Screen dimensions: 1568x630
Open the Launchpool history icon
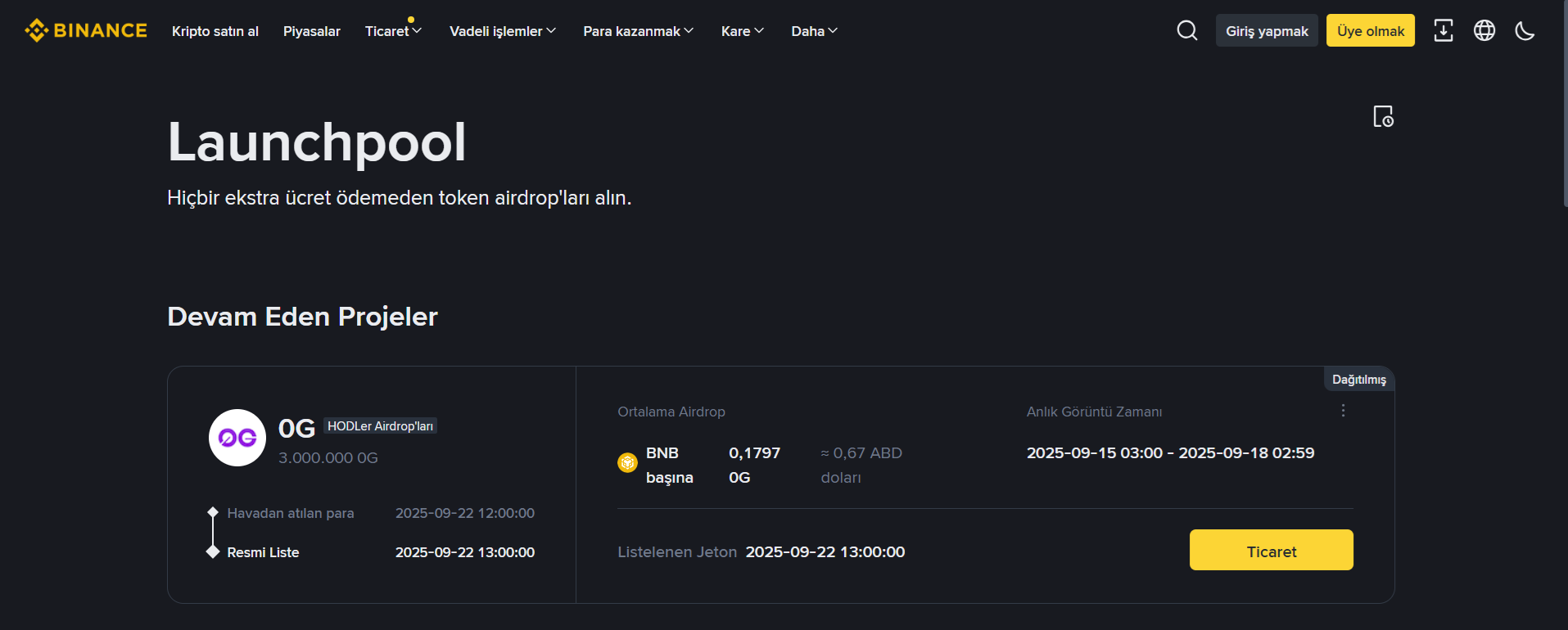(1383, 116)
